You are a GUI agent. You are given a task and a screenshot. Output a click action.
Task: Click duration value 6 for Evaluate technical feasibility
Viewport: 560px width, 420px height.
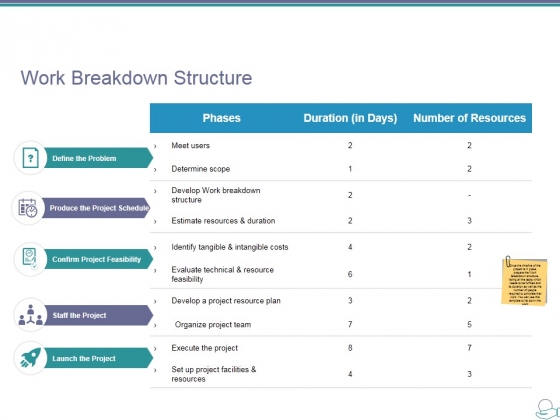coord(350,274)
